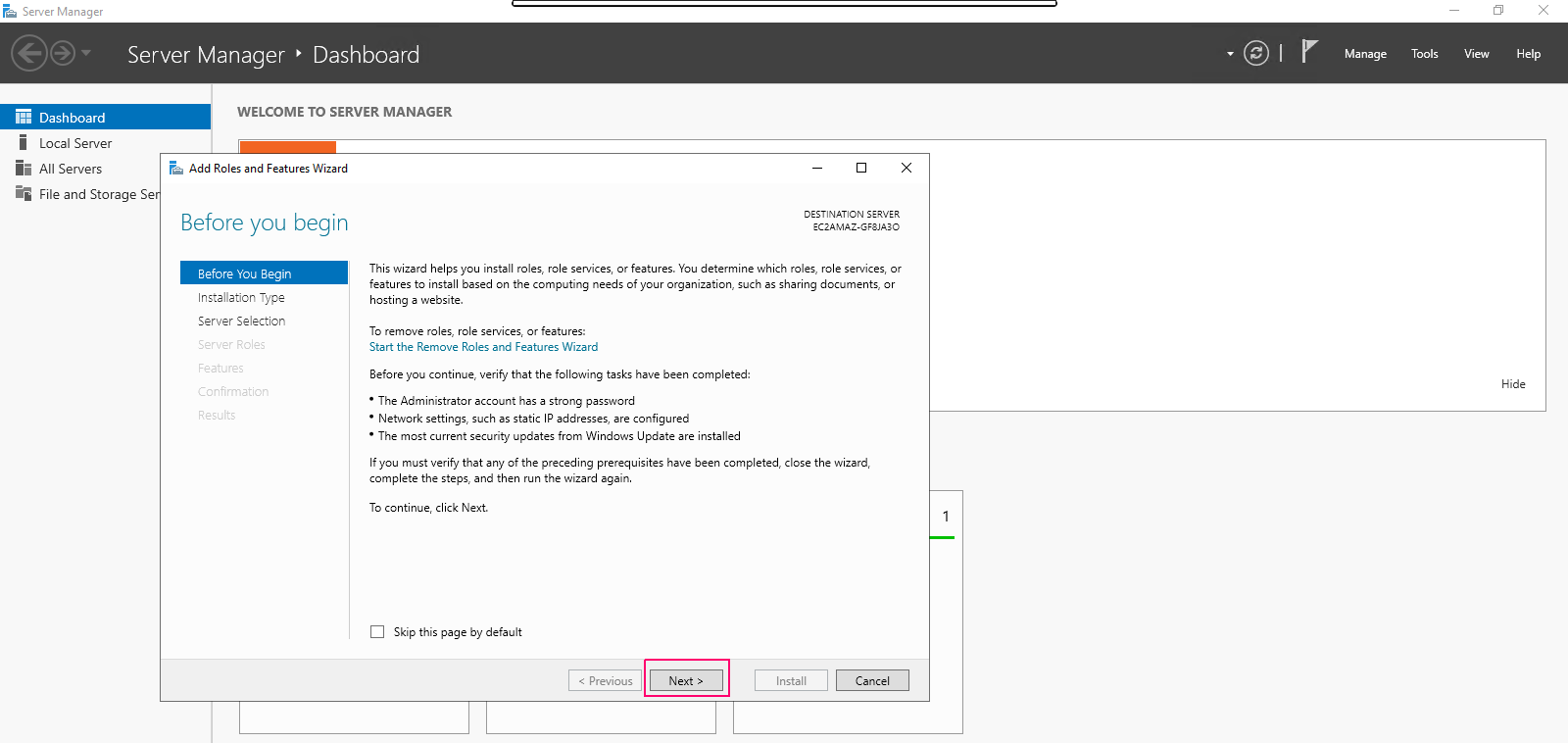Click the EC2AMAZ-GF8JA3O destination server name
Image resolution: width=1568 pixels, height=743 pixels.
click(856, 226)
